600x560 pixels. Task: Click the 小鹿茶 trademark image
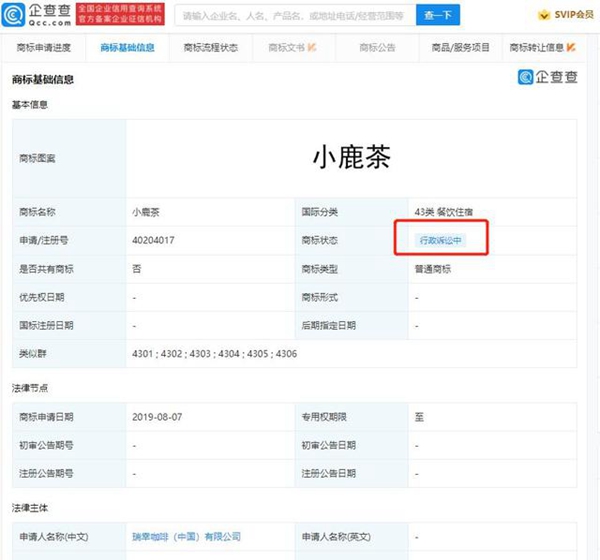(351, 157)
